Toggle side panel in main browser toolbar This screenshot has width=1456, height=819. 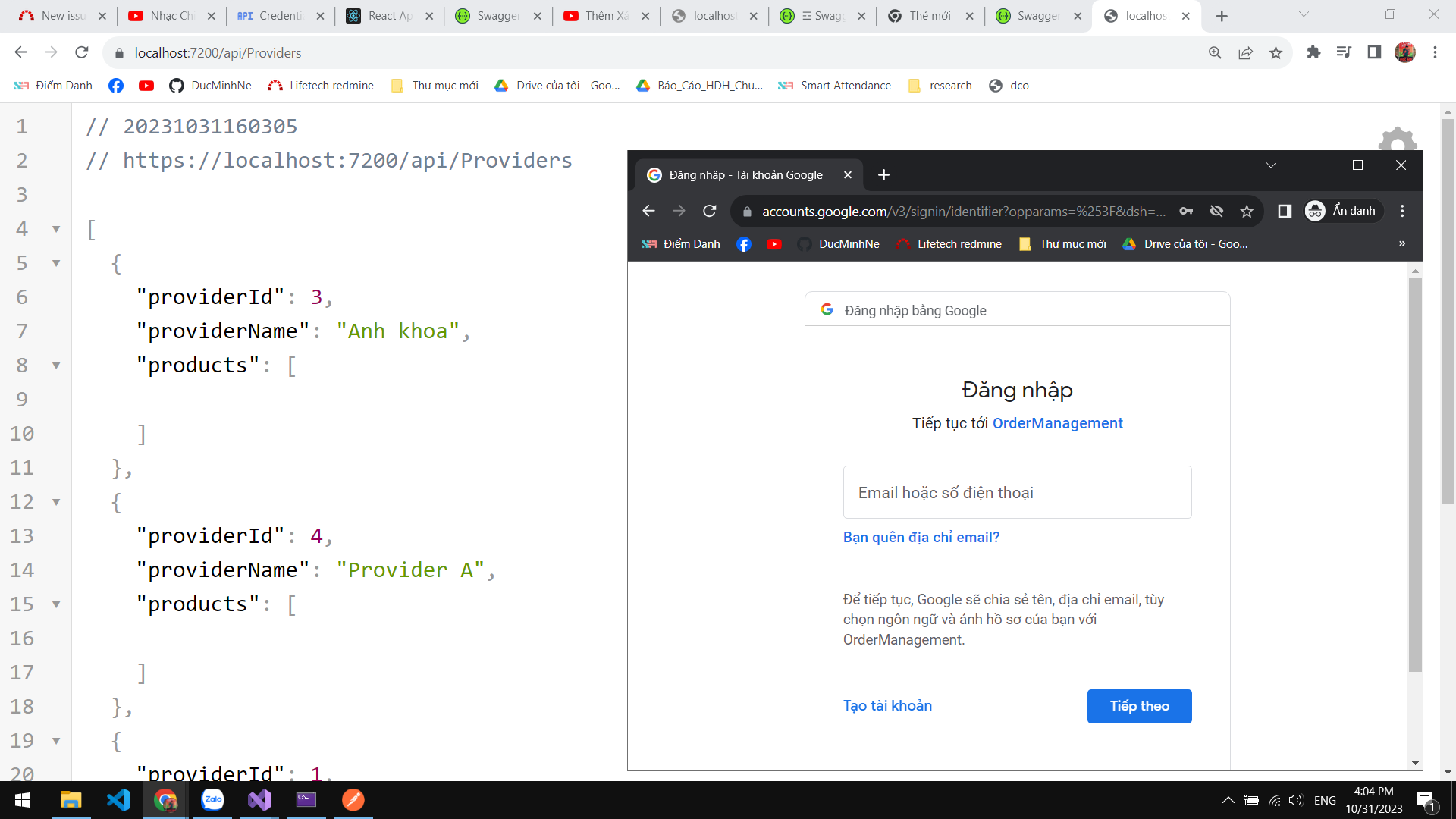point(1374,52)
